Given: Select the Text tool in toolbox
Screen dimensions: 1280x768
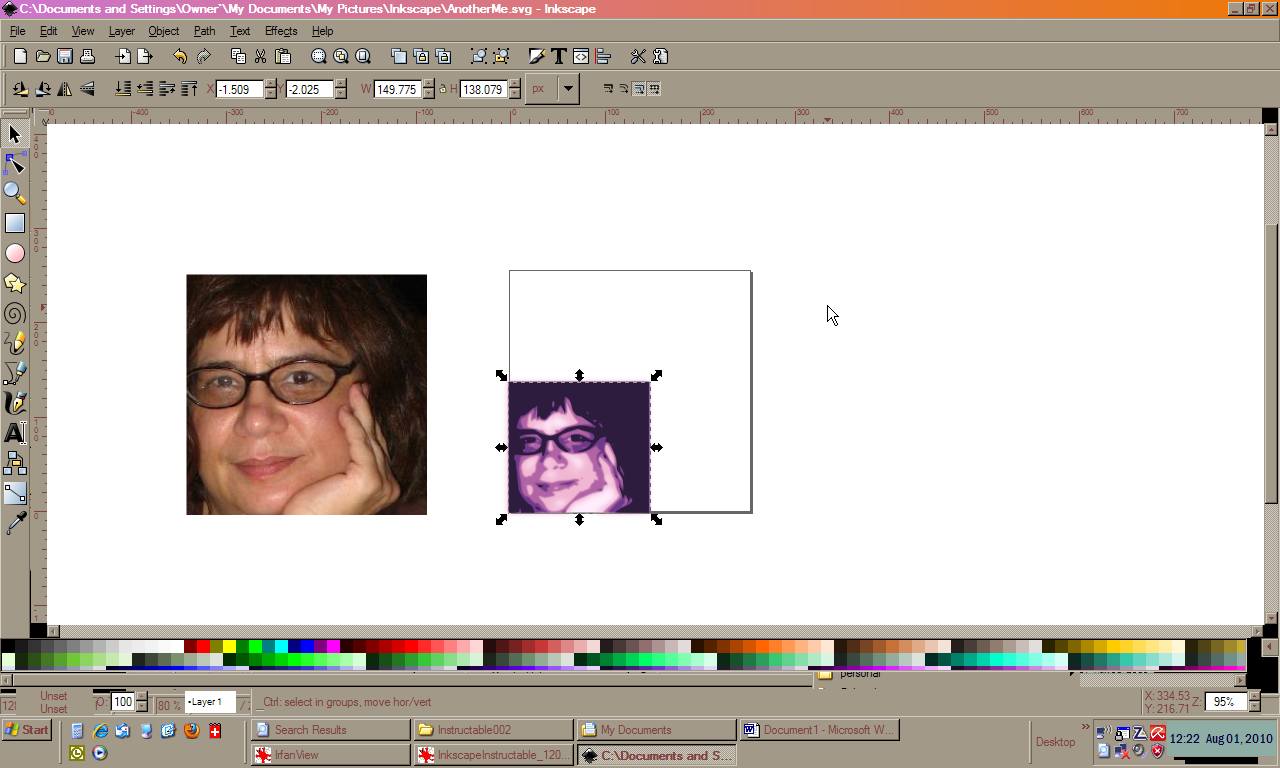Looking at the screenshot, I should 14,433.
